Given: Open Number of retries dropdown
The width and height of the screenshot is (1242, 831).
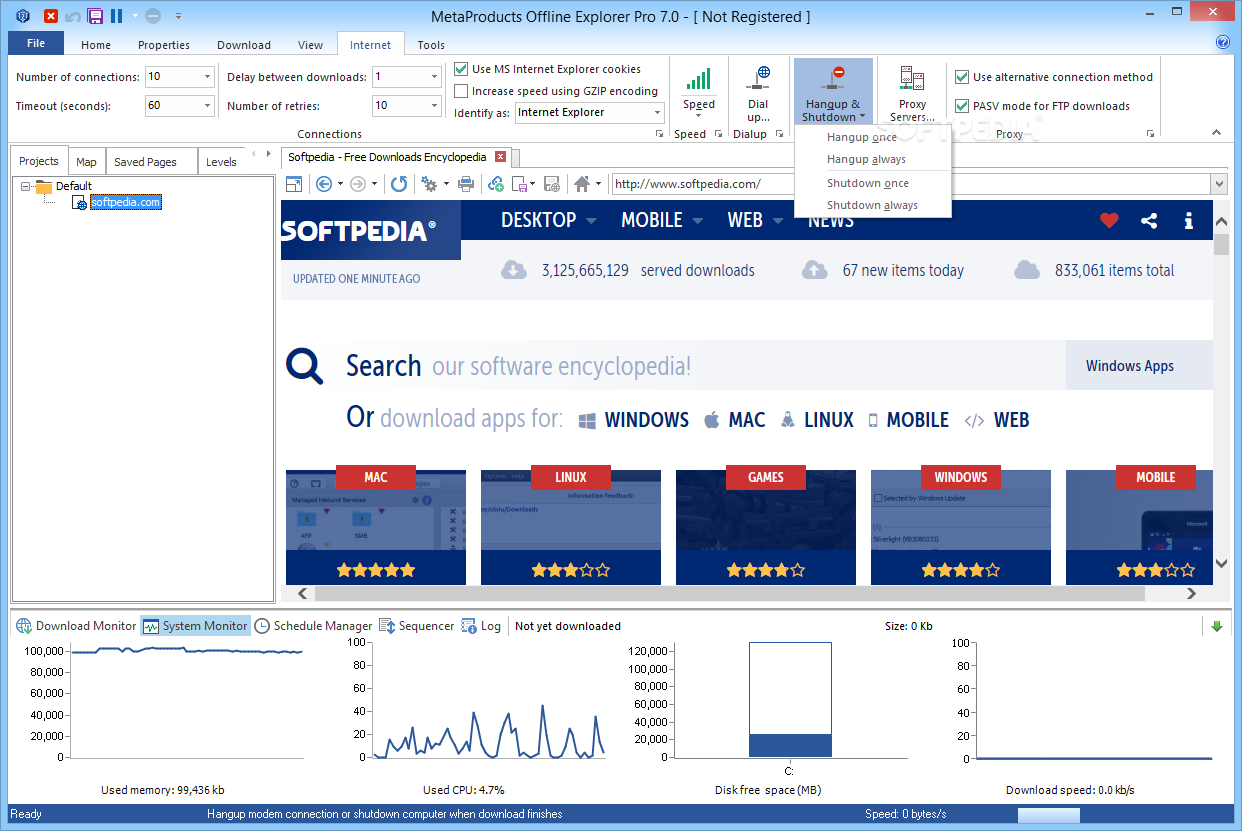Looking at the screenshot, I should (434, 105).
